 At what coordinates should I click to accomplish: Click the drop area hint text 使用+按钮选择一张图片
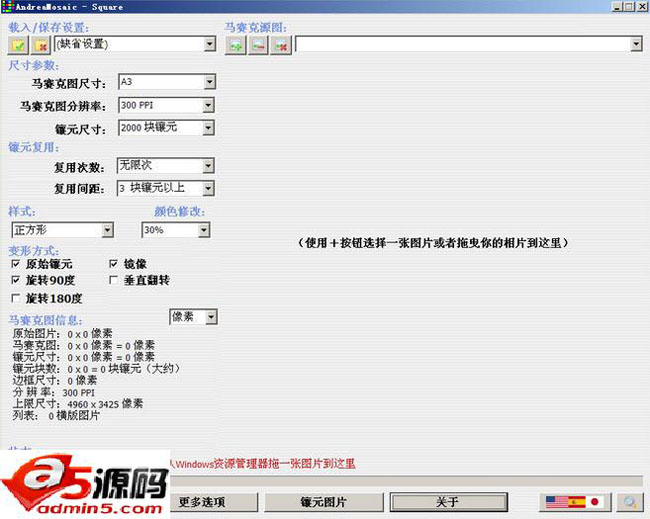pyautogui.click(x=433, y=243)
